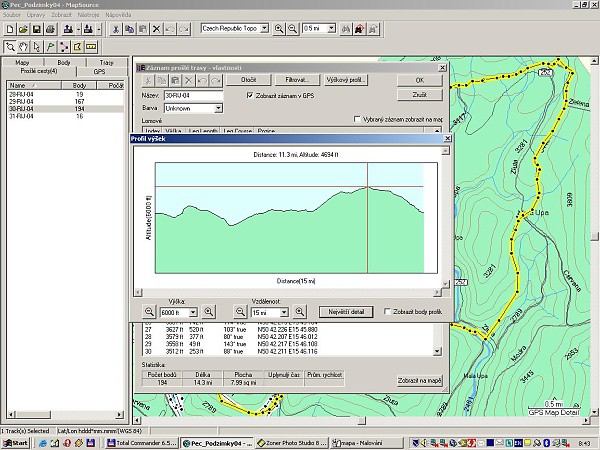Image resolution: width=600 pixels, height=450 pixels.
Task: Open the Nástroje menu
Action: coord(88,15)
